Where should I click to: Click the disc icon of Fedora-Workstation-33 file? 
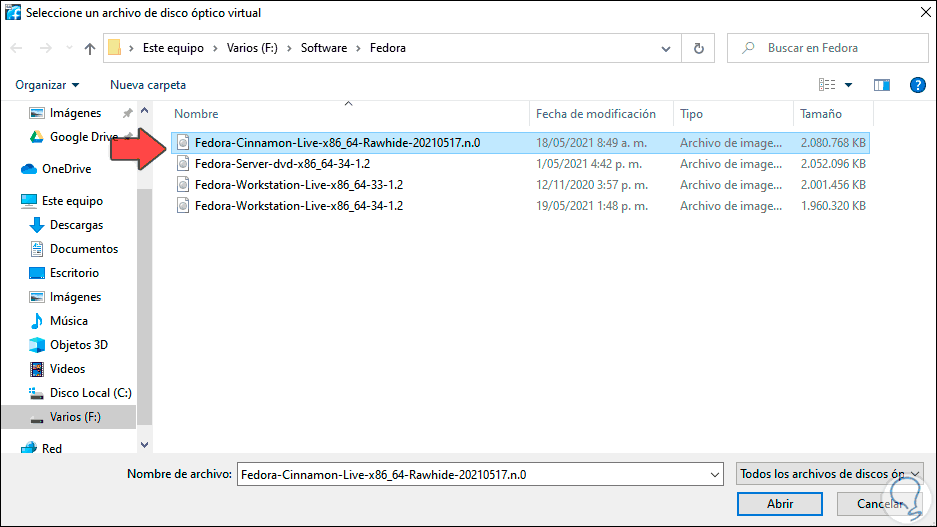[183, 185]
